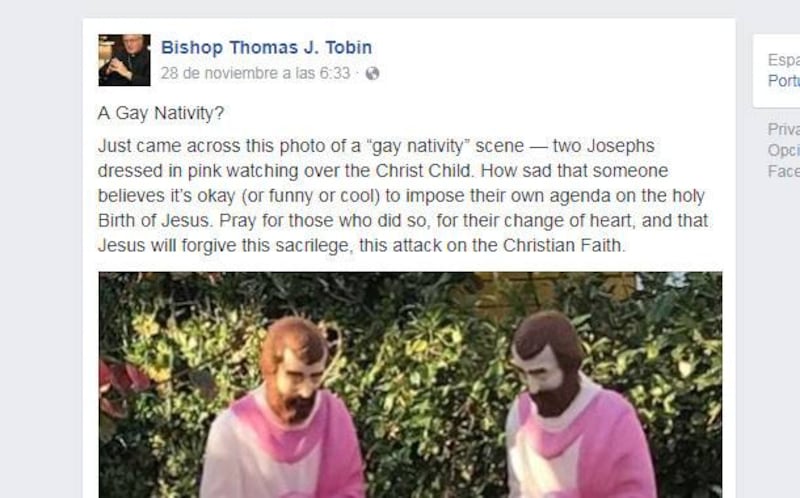Click the "Christian Faith" phrase ending the post
Viewport: 800px width, 498px height.
(563, 245)
